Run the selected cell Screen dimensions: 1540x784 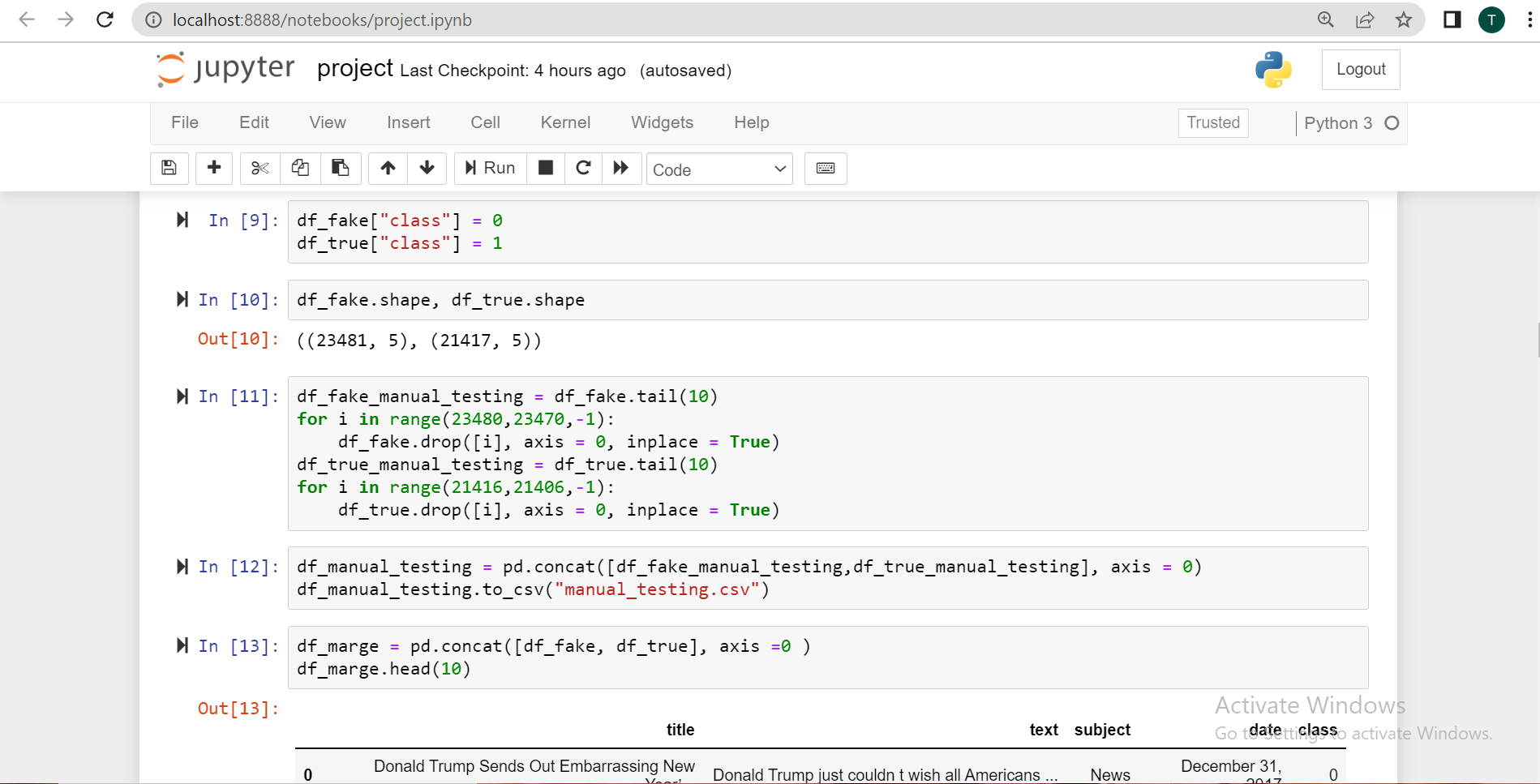(489, 169)
